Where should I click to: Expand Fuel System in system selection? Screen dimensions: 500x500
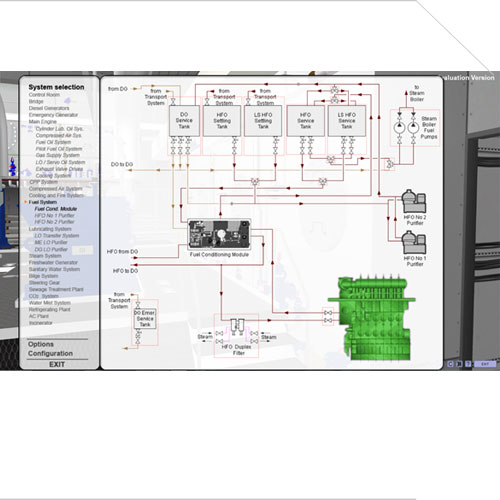click(x=43, y=202)
